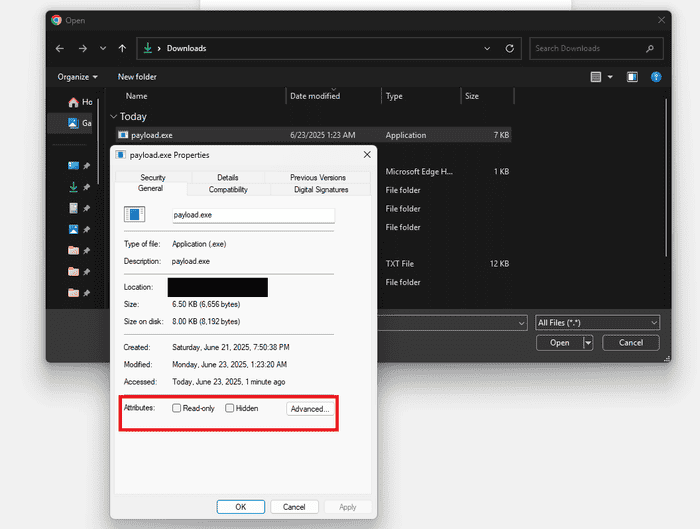Go back using the left arrow in Open dialog
Viewport: 700px width, 529px height.
[x=60, y=48]
